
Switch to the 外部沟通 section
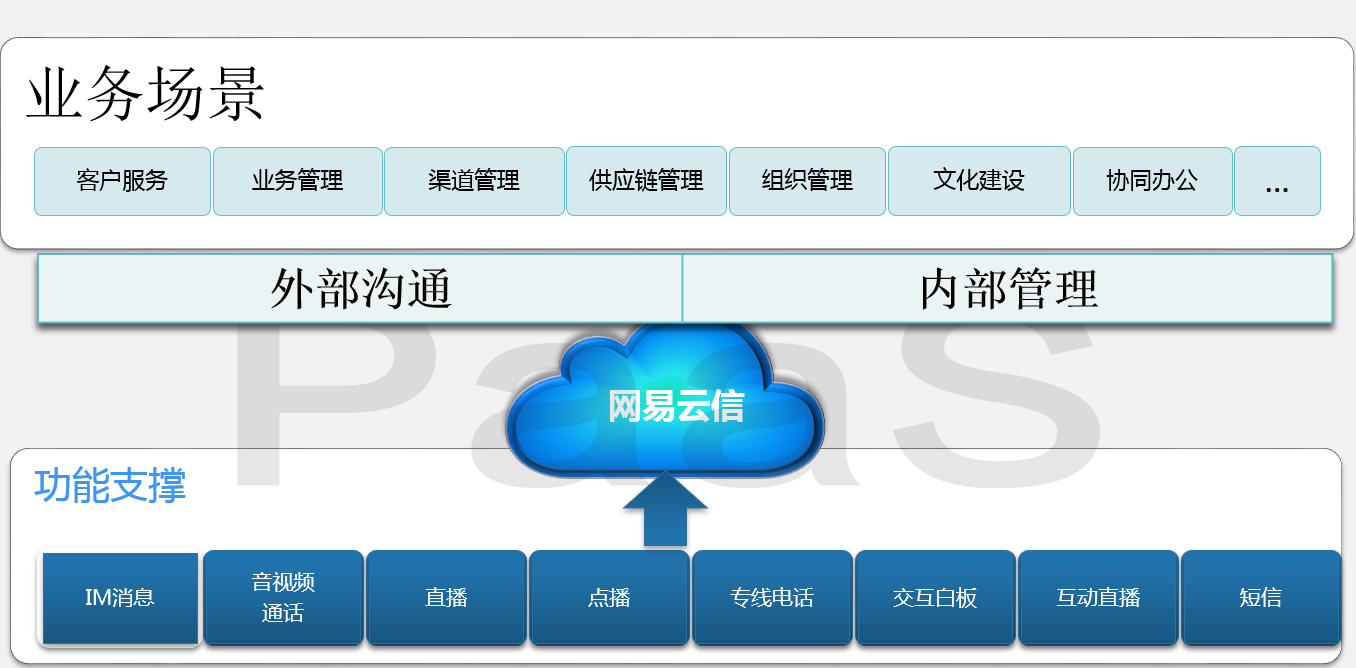[360, 289]
